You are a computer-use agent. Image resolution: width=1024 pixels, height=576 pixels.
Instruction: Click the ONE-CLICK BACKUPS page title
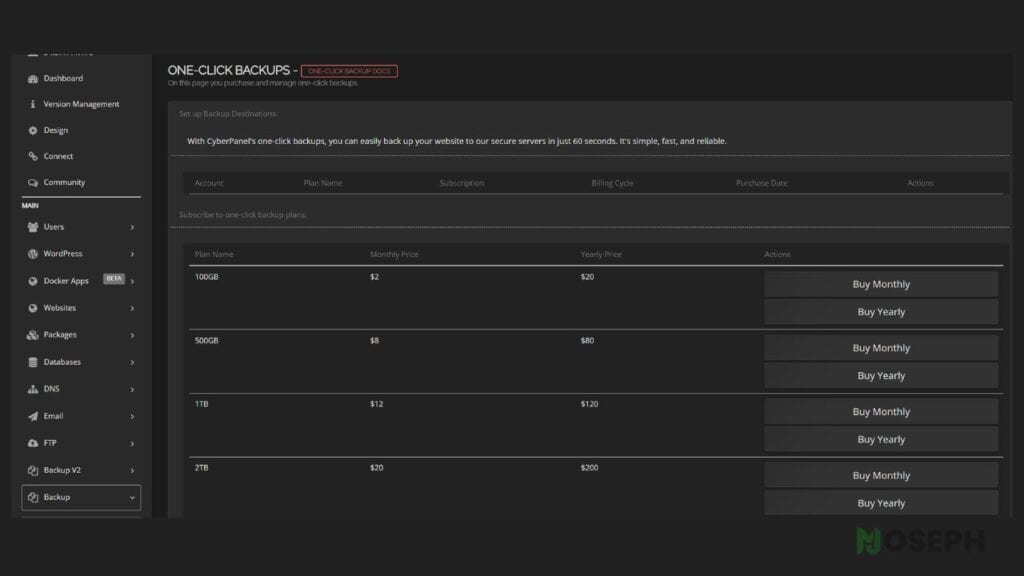pyautogui.click(x=229, y=70)
